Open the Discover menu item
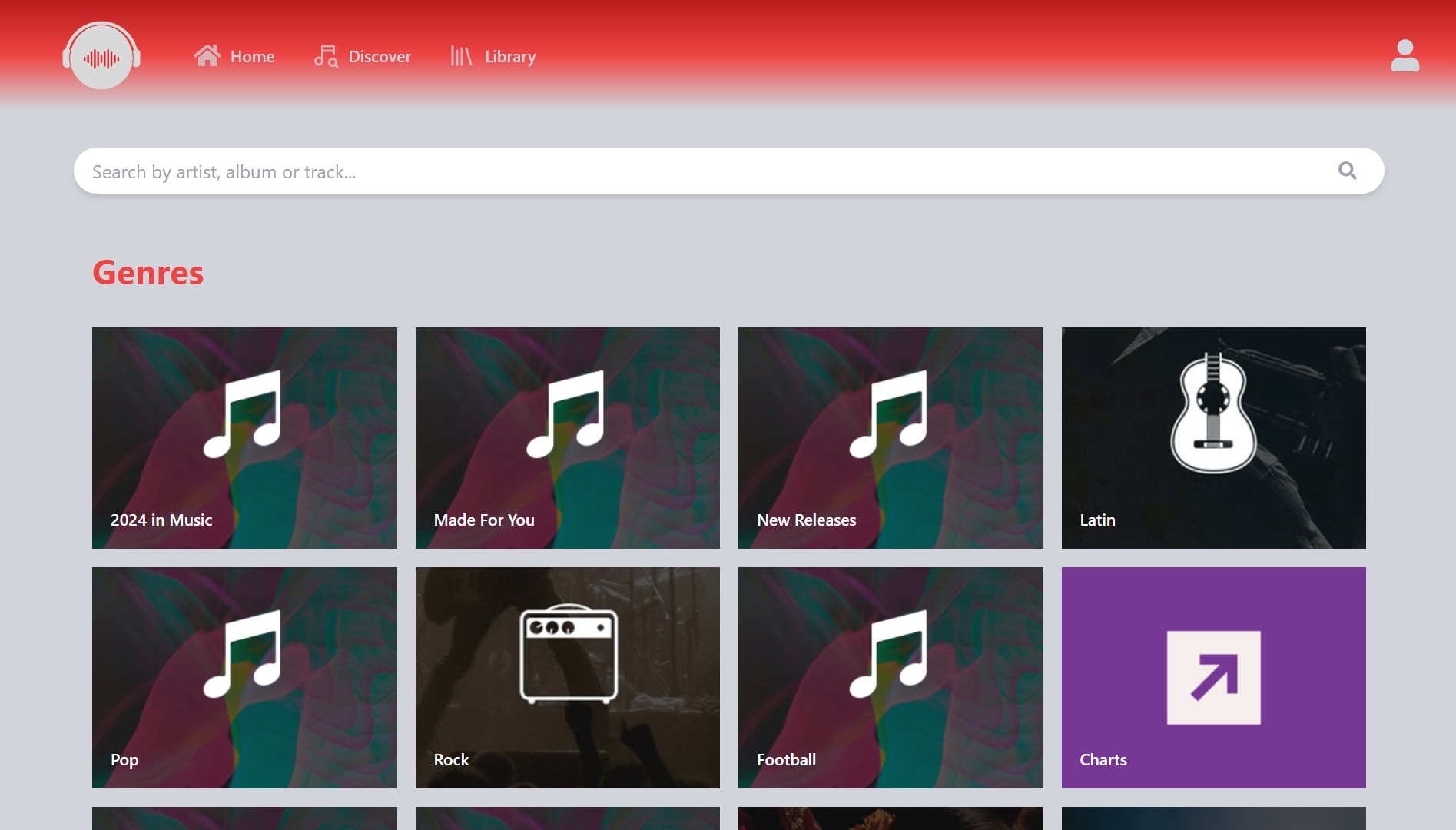Viewport: 1456px width, 830px height. click(380, 56)
